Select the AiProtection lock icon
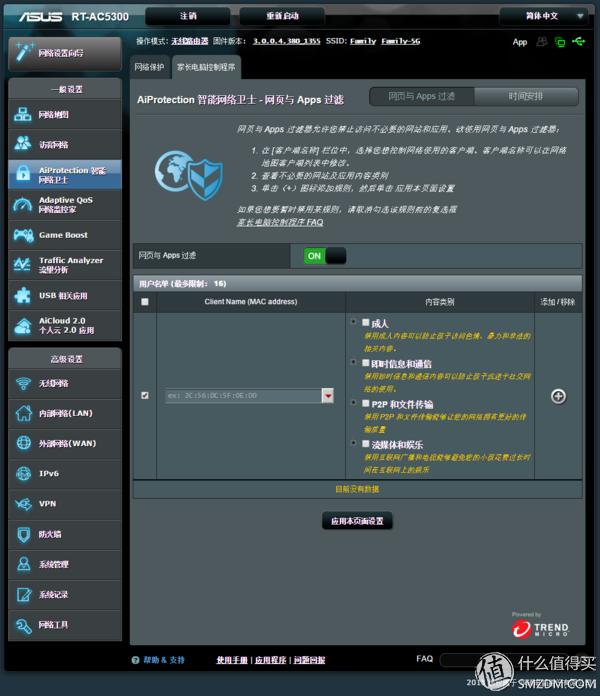This screenshot has width=600, height=696. tap(23, 174)
